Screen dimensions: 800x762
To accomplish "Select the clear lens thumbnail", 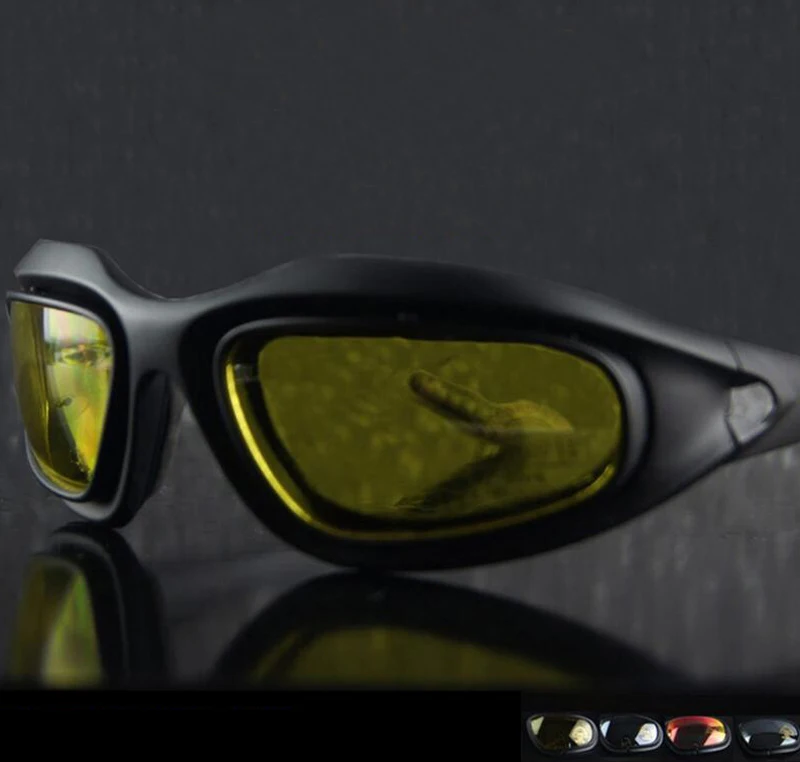I will (631, 733).
